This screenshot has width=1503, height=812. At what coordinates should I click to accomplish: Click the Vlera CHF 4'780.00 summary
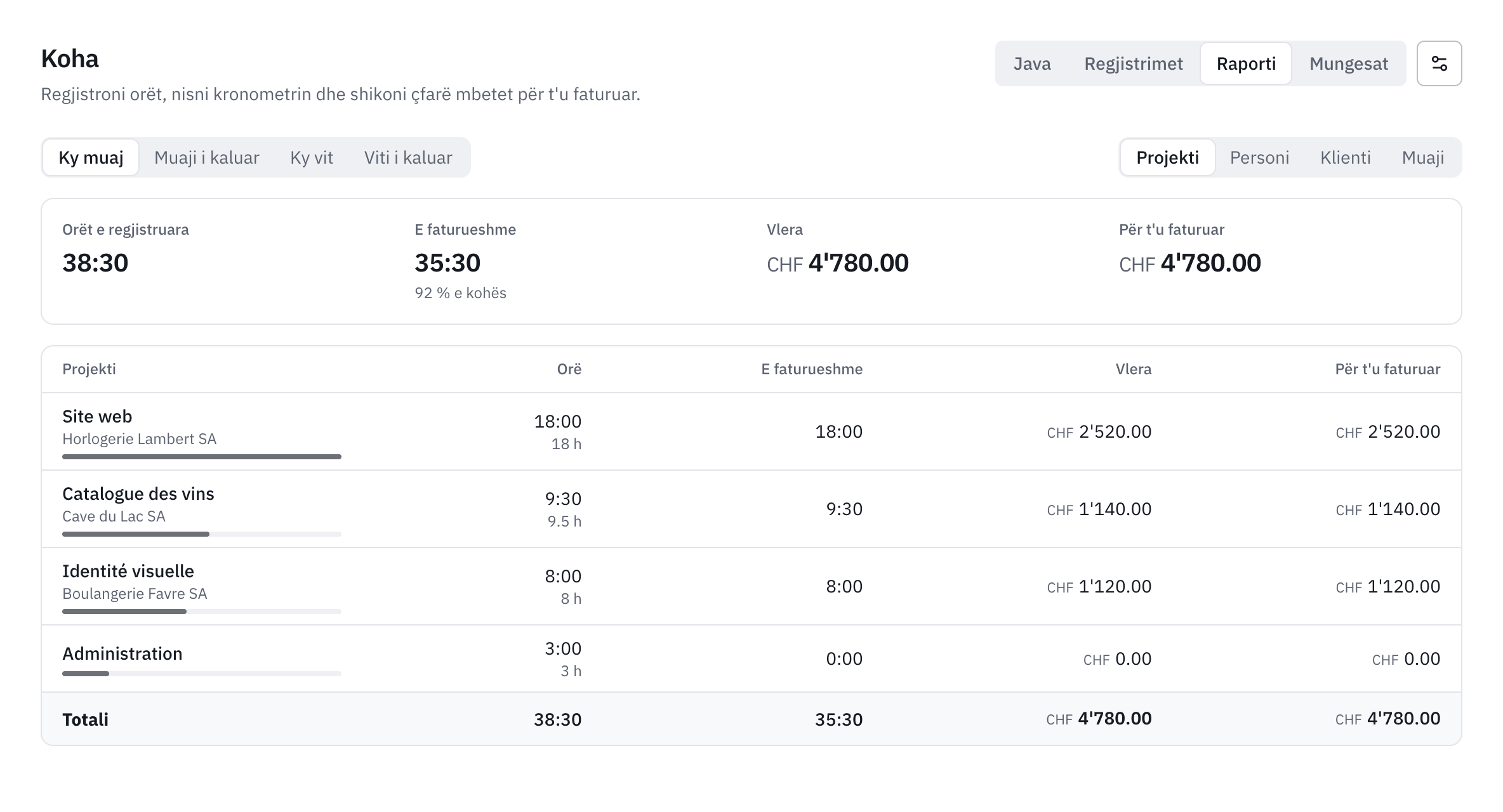(x=838, y=263)
